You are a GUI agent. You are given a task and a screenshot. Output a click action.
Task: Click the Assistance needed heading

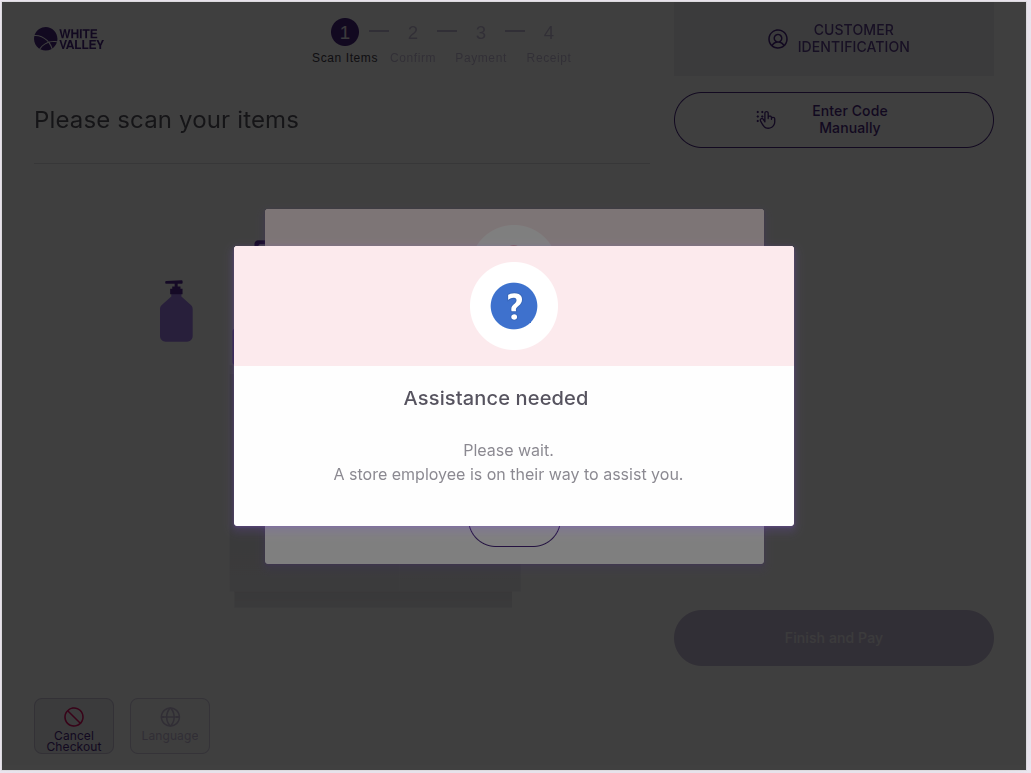pyautogui.click(x=496, y=398)
